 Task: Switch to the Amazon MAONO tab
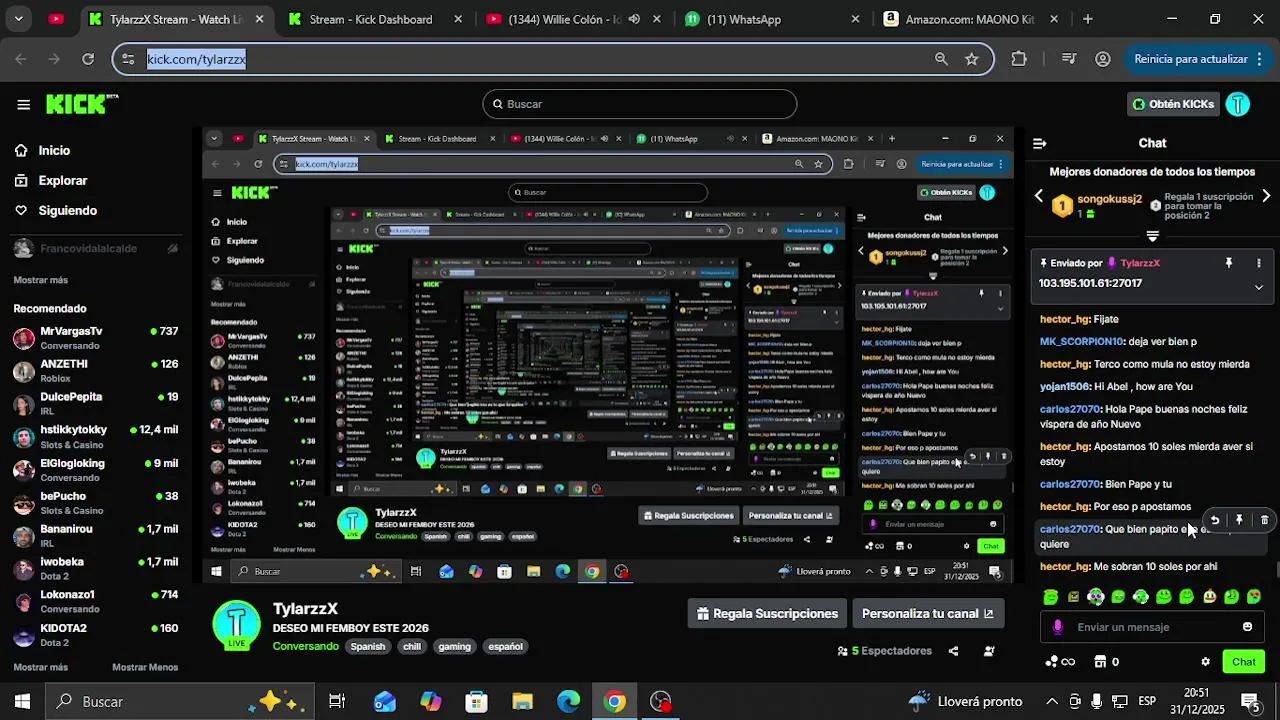point(970,19)
